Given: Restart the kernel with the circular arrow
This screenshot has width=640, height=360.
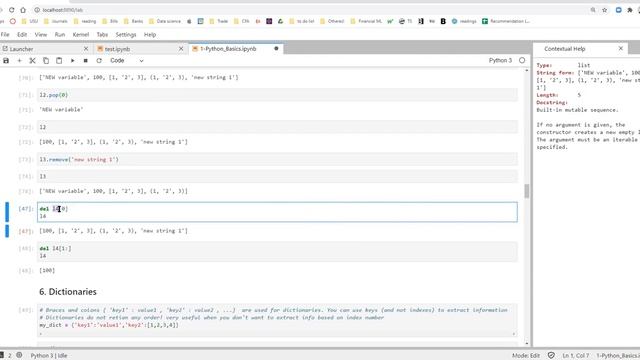Looking at the screenshot, I should pyautogui.click(x=99, y=60).
